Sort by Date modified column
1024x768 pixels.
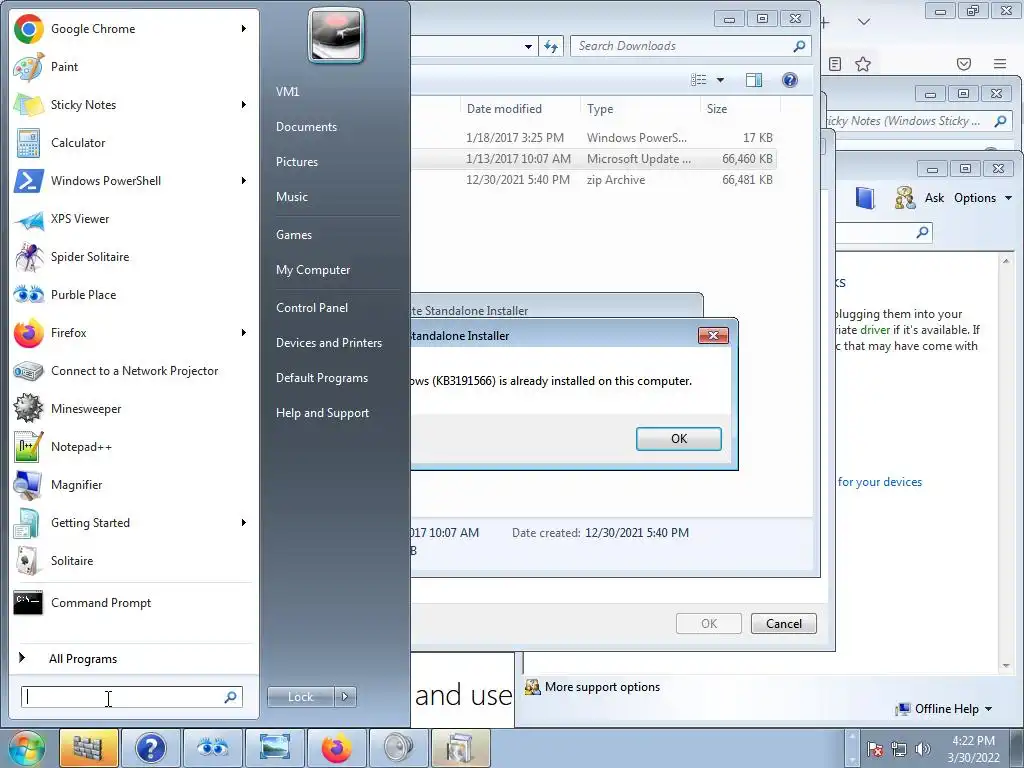coord(504,109)
